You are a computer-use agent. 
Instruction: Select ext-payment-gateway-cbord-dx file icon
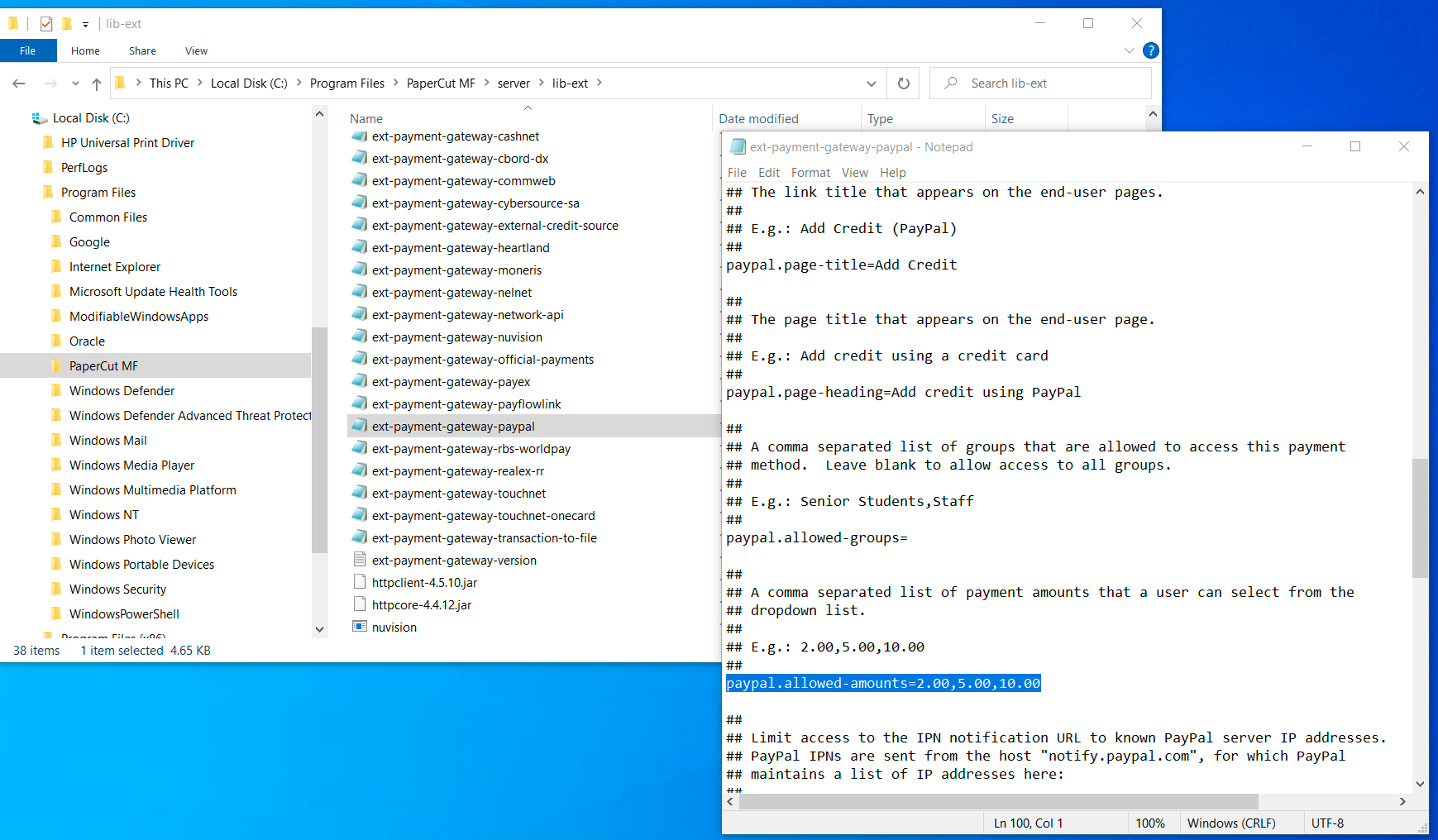click(359, 159)
